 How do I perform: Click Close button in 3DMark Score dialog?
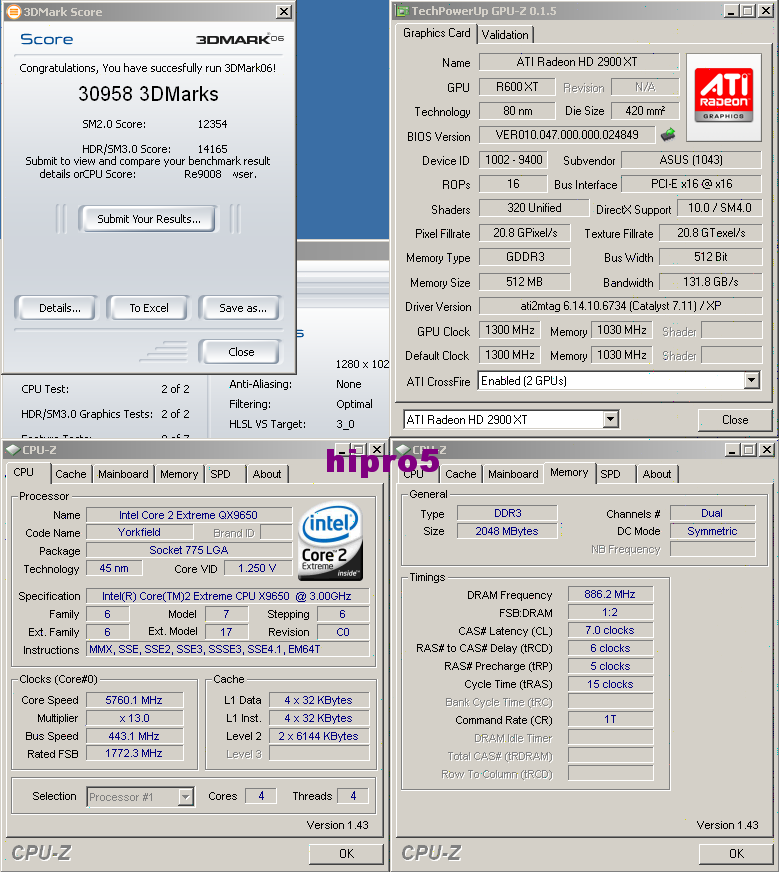point(241,351)
